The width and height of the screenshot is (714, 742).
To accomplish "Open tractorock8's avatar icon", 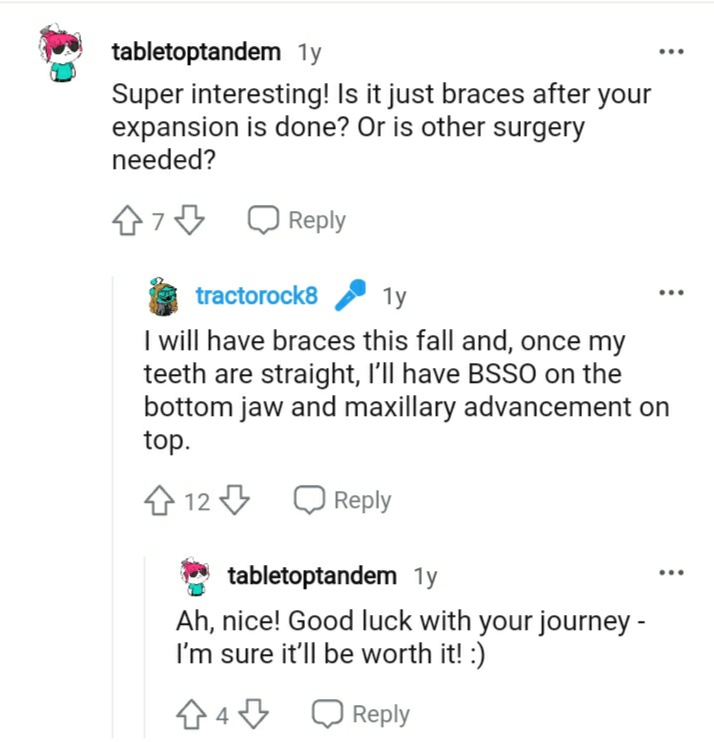I will [163, 297].
